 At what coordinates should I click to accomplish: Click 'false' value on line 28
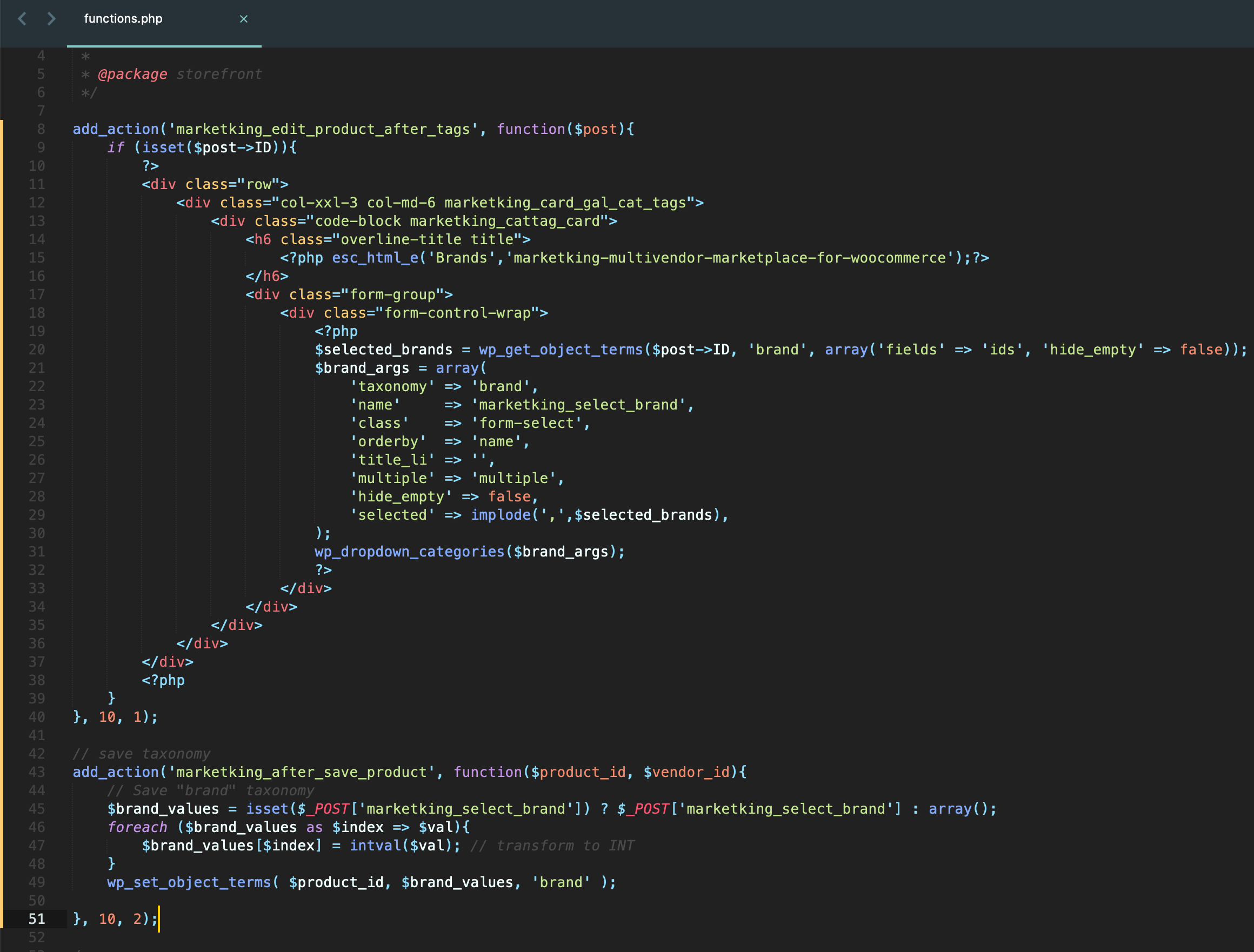(x=510, y=497)
